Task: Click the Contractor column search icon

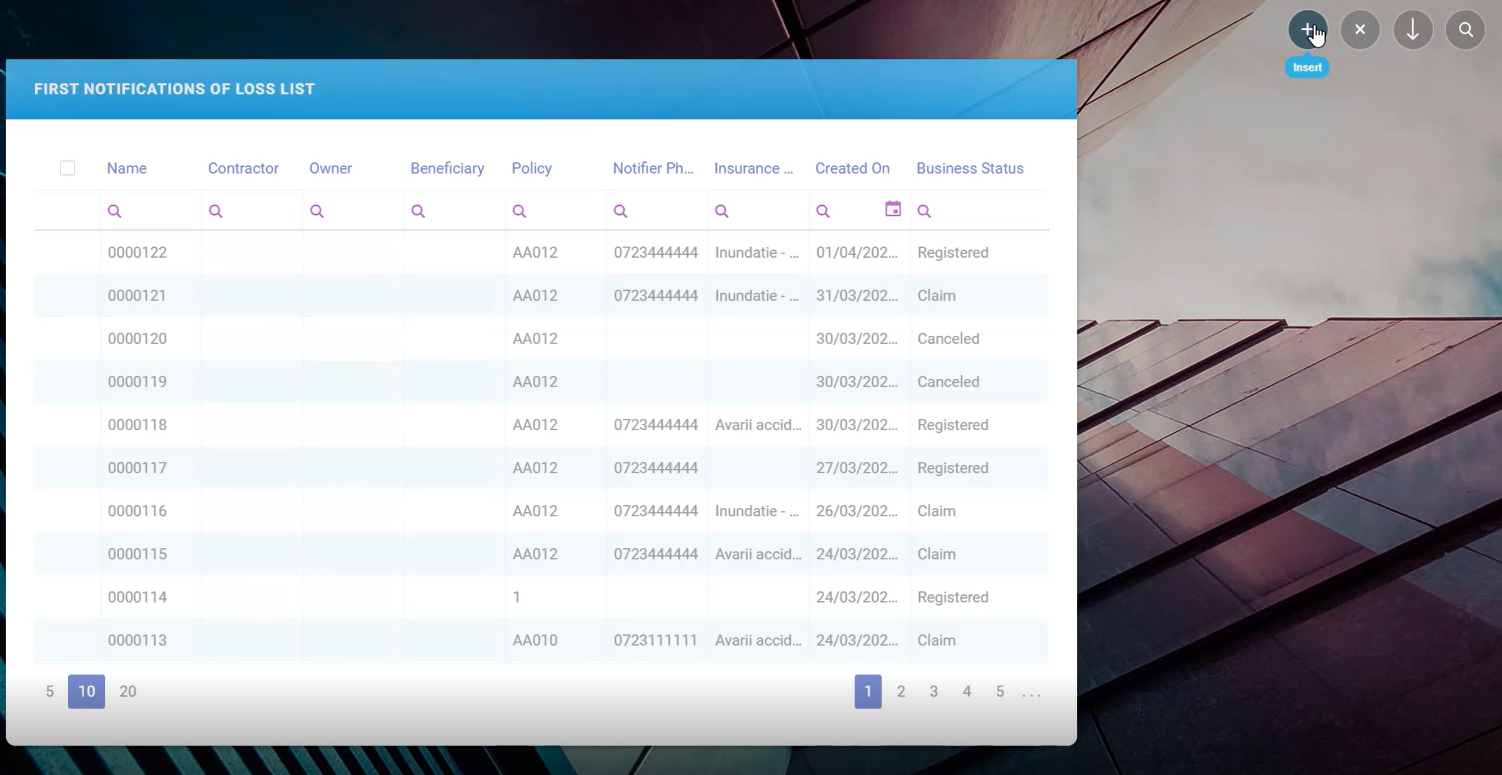Action: pyautogui.click(x=216, y=211)
